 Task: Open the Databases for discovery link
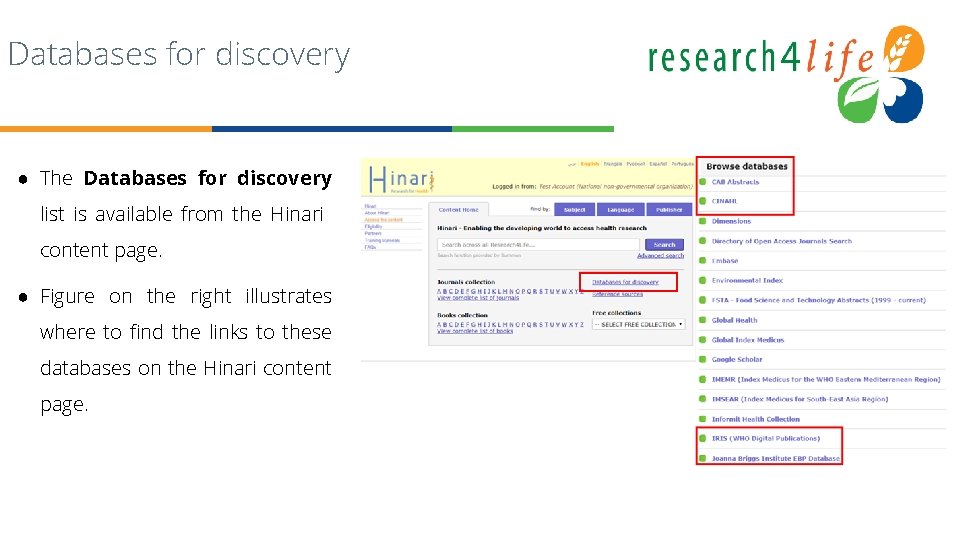625,282
